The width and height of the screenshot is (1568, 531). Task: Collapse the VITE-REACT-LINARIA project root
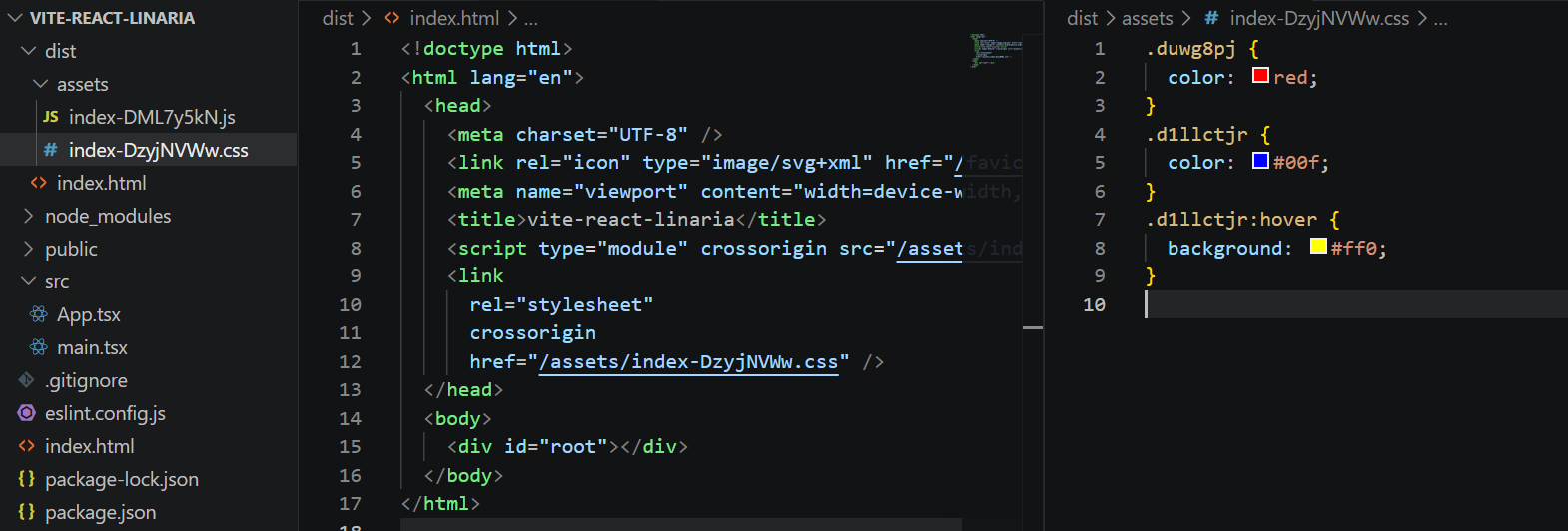(x=15, y=18)
